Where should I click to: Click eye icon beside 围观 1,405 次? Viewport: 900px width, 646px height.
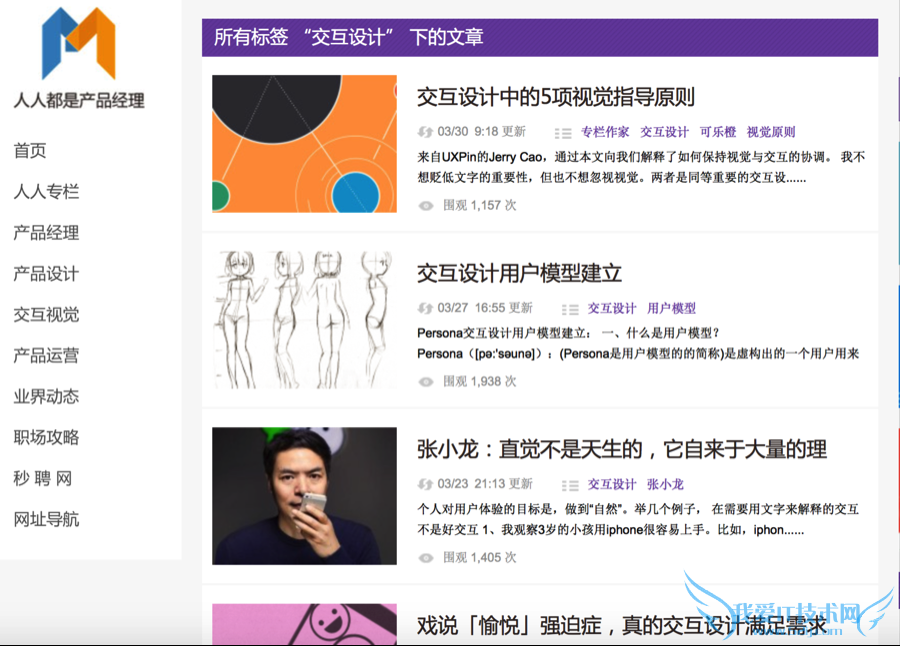pyautogui.click(x=426, y=557)
